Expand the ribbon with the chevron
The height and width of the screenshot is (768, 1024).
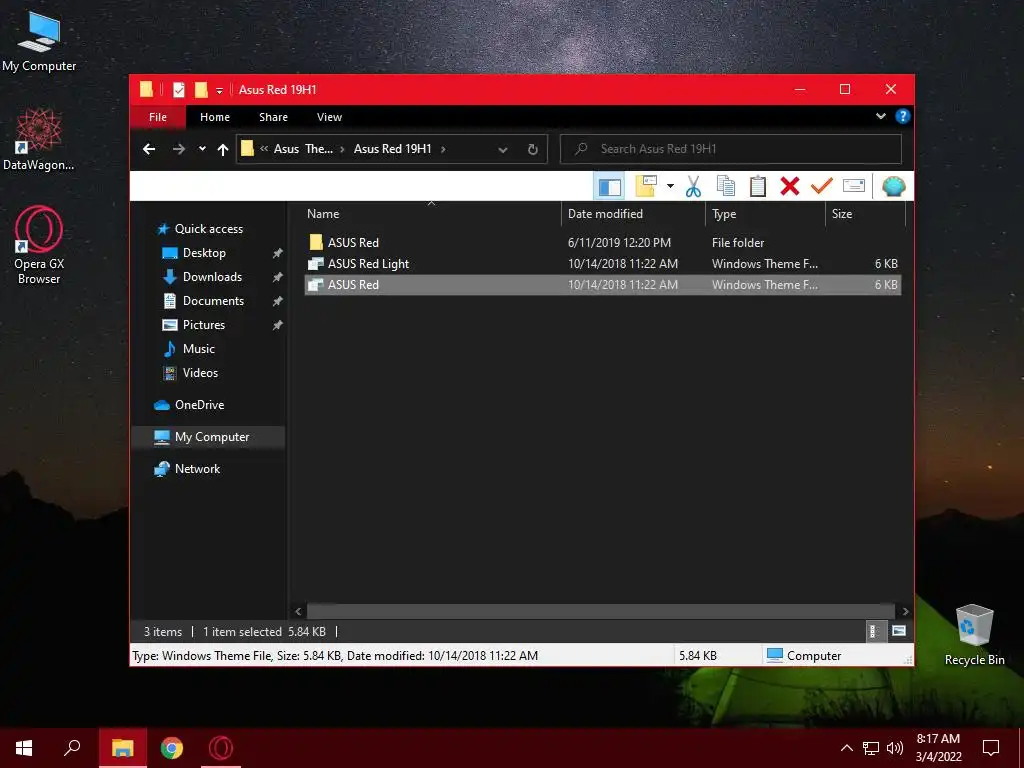880,116
